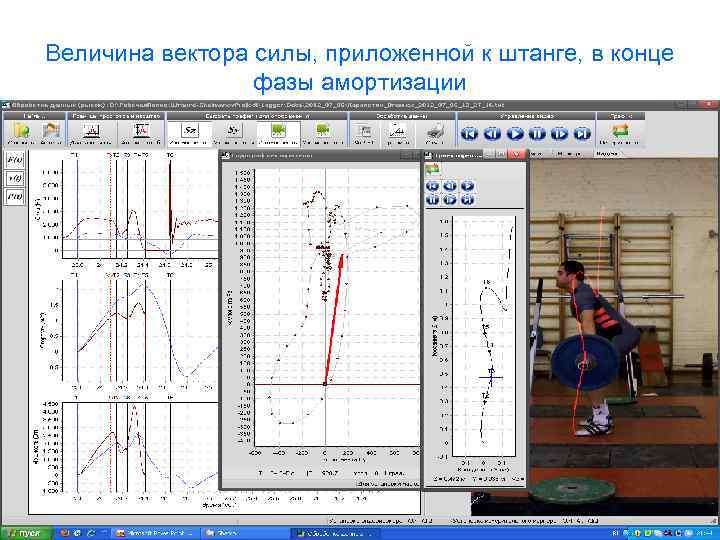This screenshot has width=720, height=540.
Task: Click the system tray clock
Action: tap(706, 534)
